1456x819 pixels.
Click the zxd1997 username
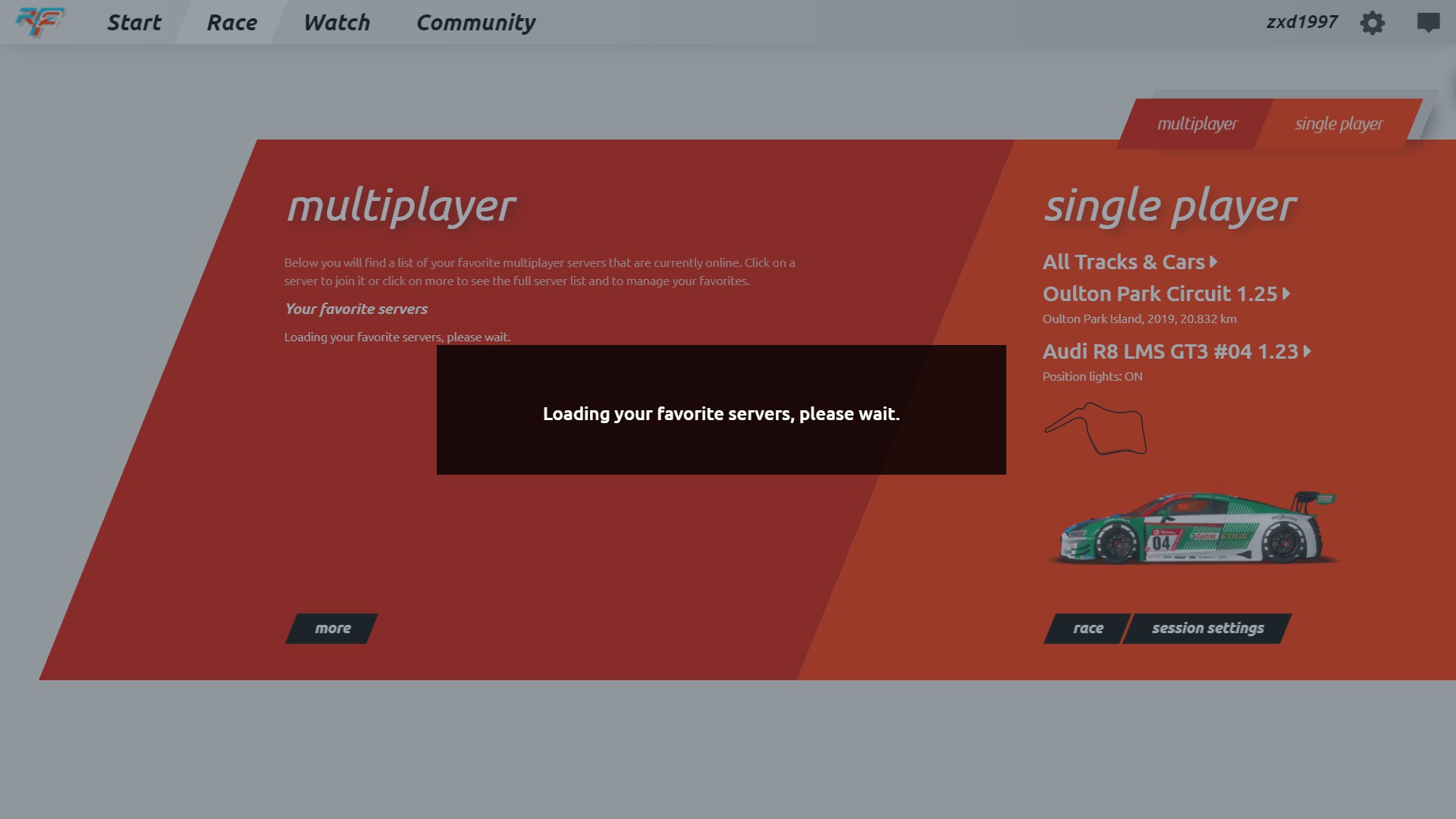tap(1301, 22)
